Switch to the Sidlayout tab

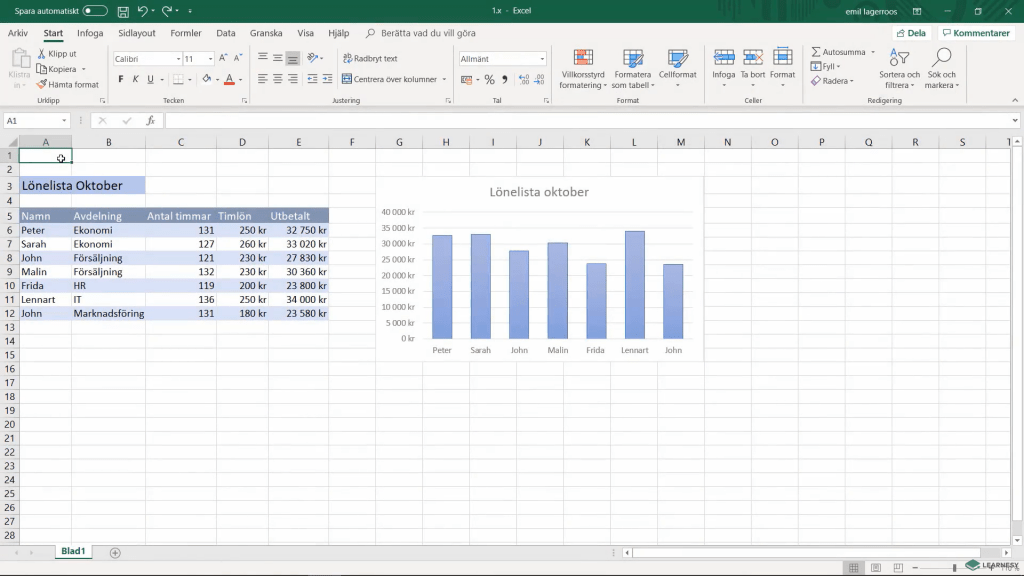coord(136,33)
